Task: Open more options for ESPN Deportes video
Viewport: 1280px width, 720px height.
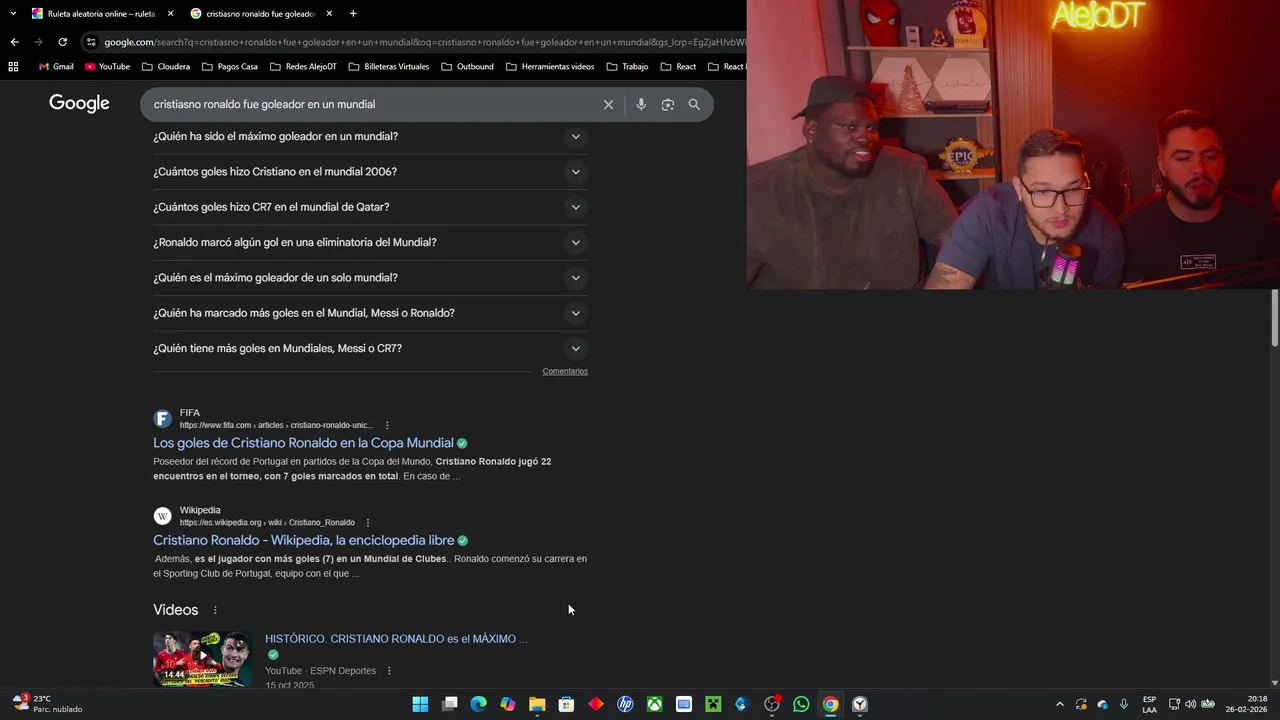Action: 389,671
